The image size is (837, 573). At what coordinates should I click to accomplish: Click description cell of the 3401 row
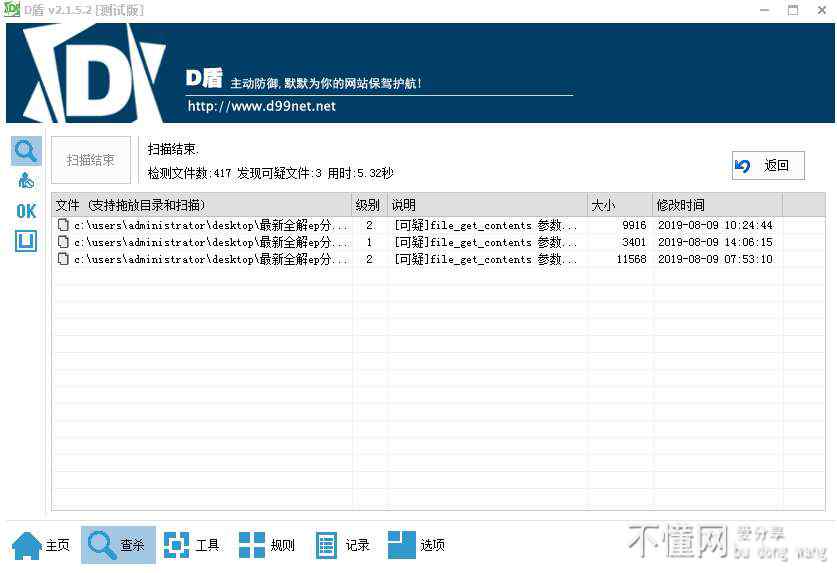(486, 242)
